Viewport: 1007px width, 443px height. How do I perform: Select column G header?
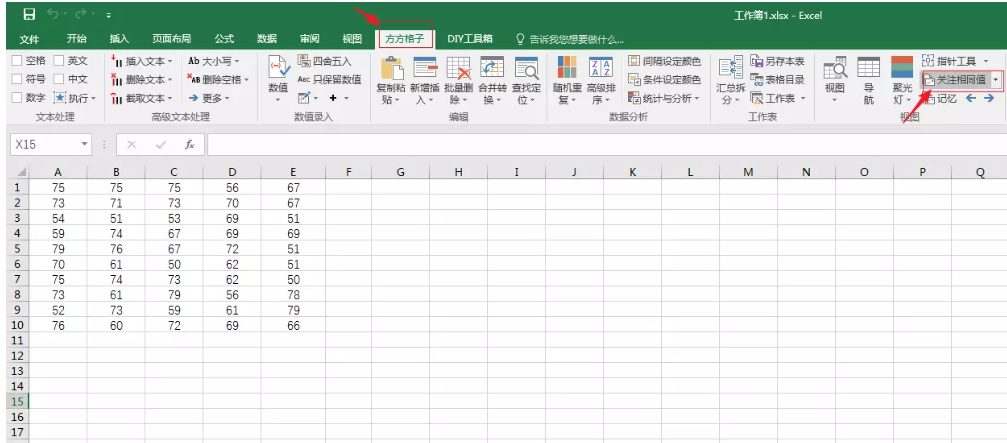point(400,172)
